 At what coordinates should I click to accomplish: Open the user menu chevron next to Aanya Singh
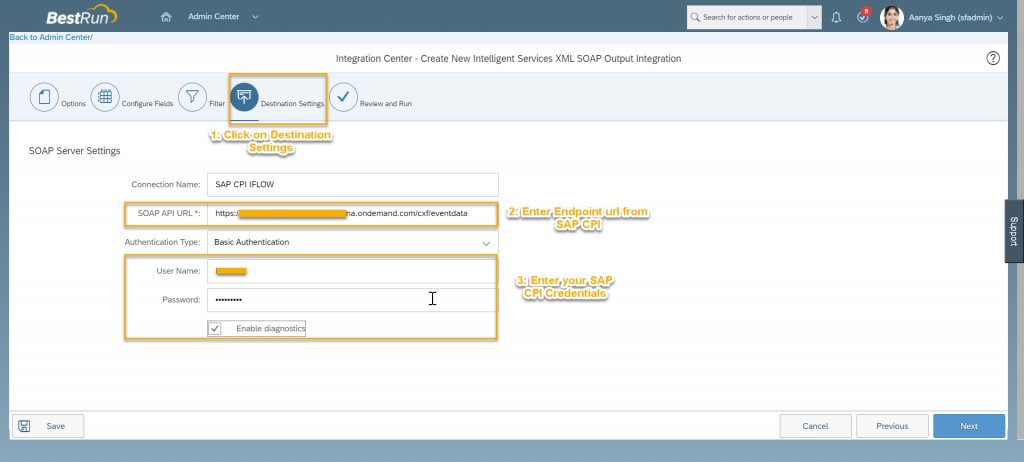coord(1000,18)
